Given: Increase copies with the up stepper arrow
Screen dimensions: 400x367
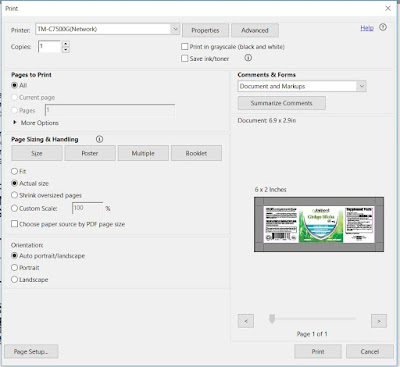Looking at the screenshot, I should click(x=66, y=44).
